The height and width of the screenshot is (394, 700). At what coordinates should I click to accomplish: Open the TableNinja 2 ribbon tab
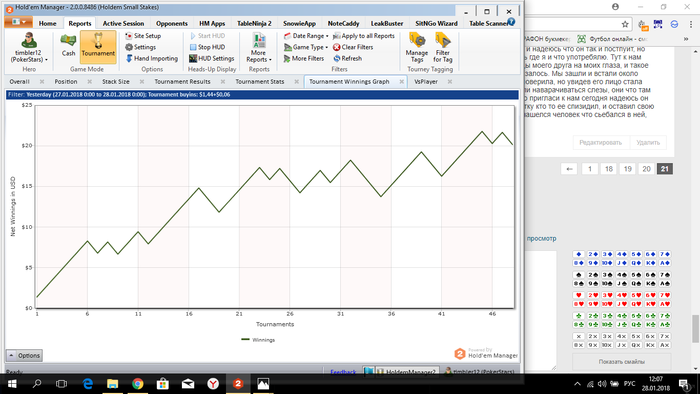pyautogui.click(x=254, y=23)
